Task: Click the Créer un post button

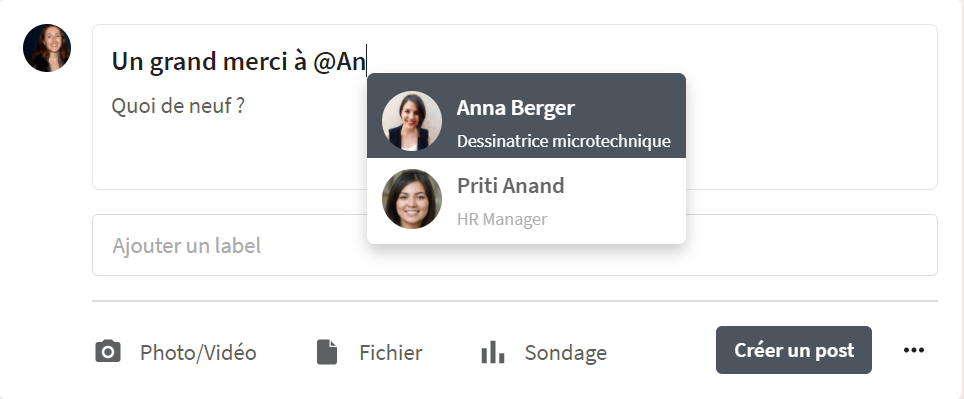Action: click(x=794, y=350)
